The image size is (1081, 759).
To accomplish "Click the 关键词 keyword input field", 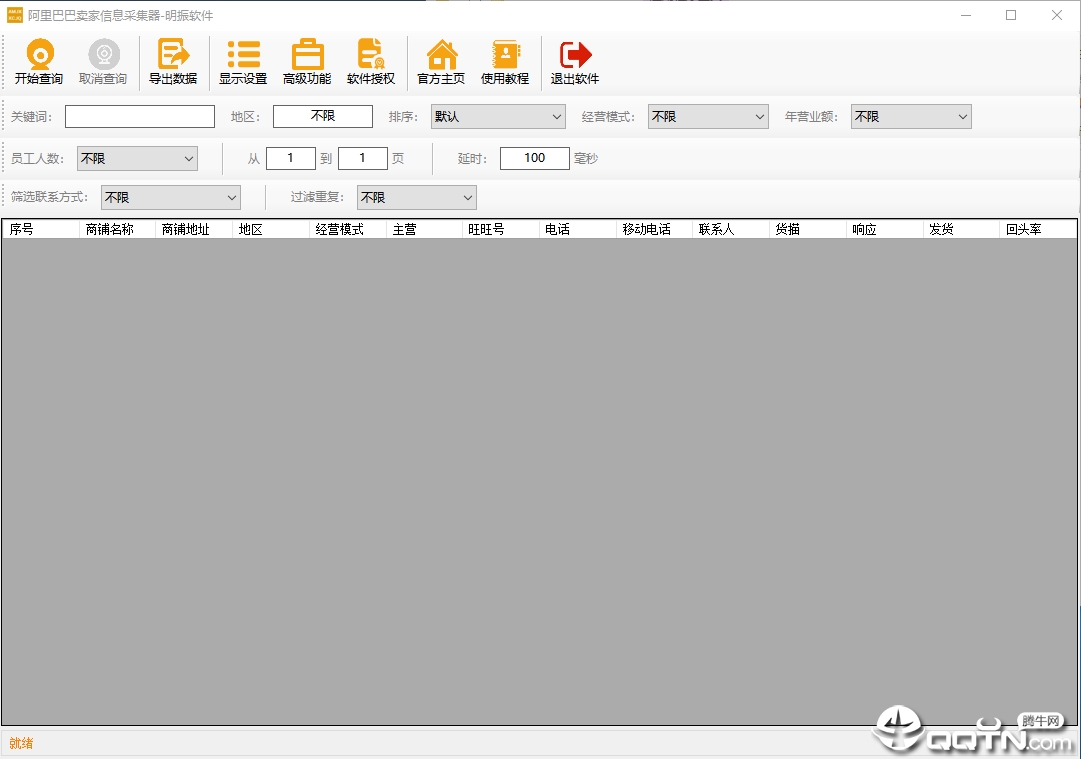I will 140,117.
